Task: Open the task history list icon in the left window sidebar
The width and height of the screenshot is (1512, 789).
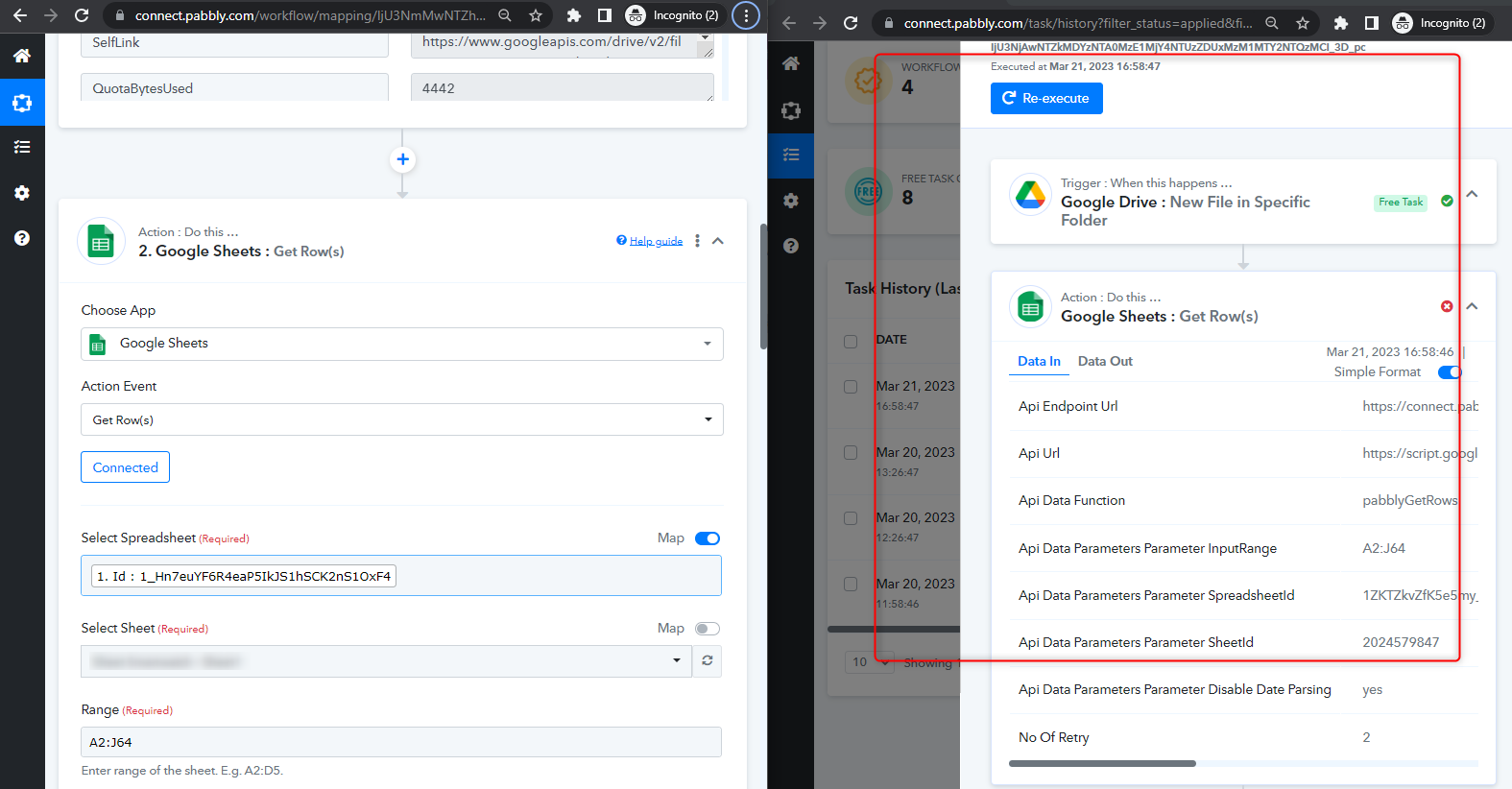Action: 22,147
